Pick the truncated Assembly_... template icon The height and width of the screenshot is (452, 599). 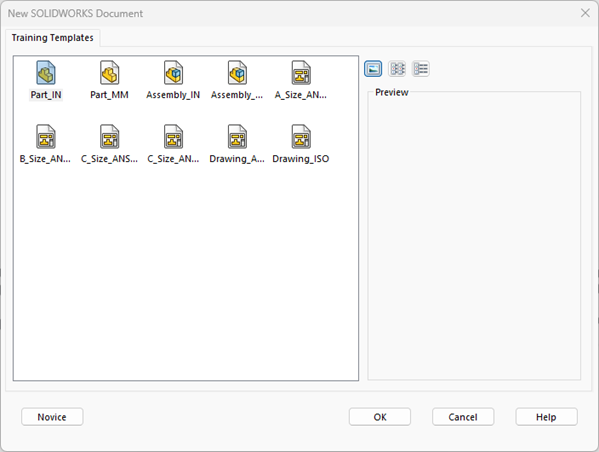click(237, 73)
